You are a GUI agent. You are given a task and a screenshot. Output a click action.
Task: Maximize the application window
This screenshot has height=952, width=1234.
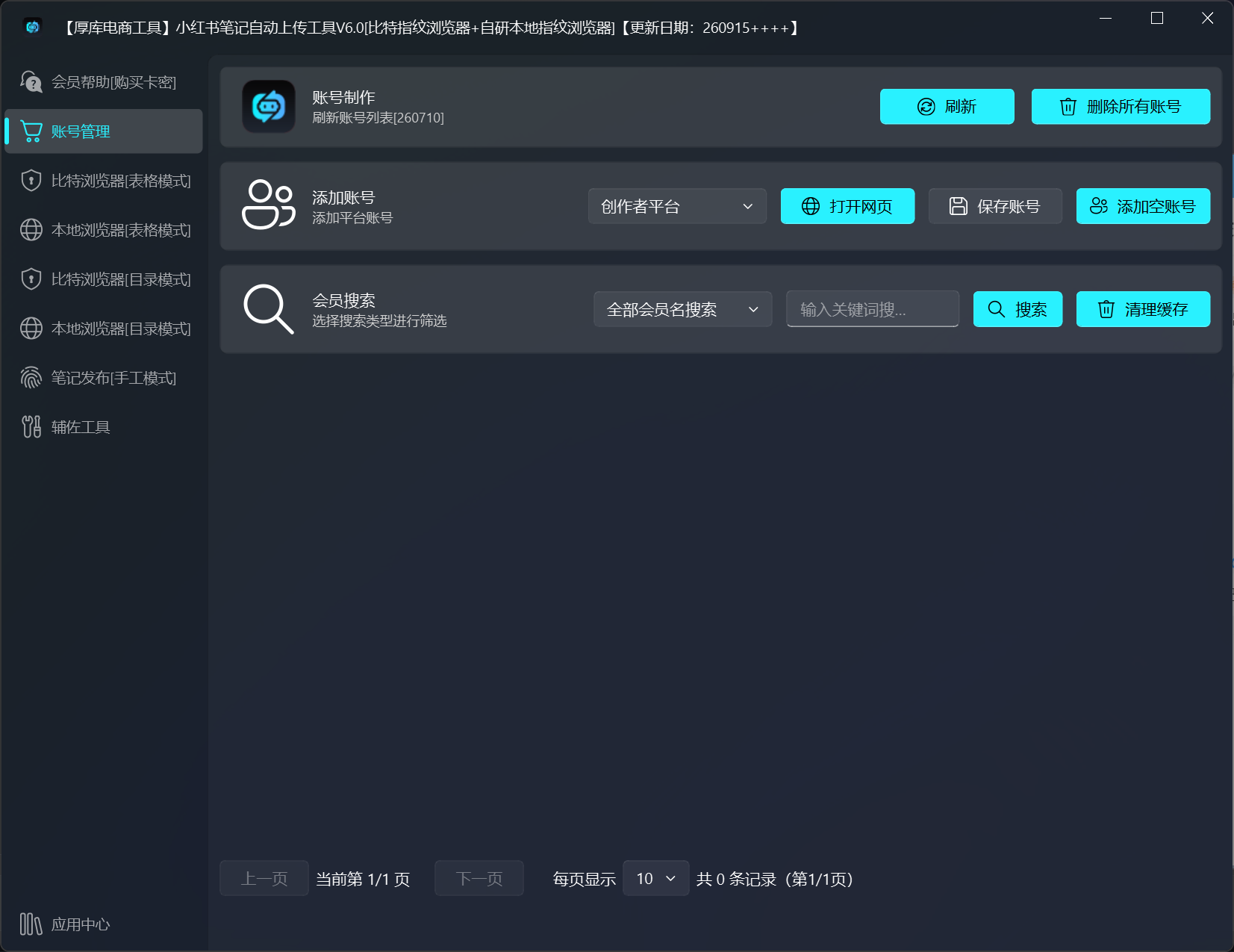click(1157, 18)
